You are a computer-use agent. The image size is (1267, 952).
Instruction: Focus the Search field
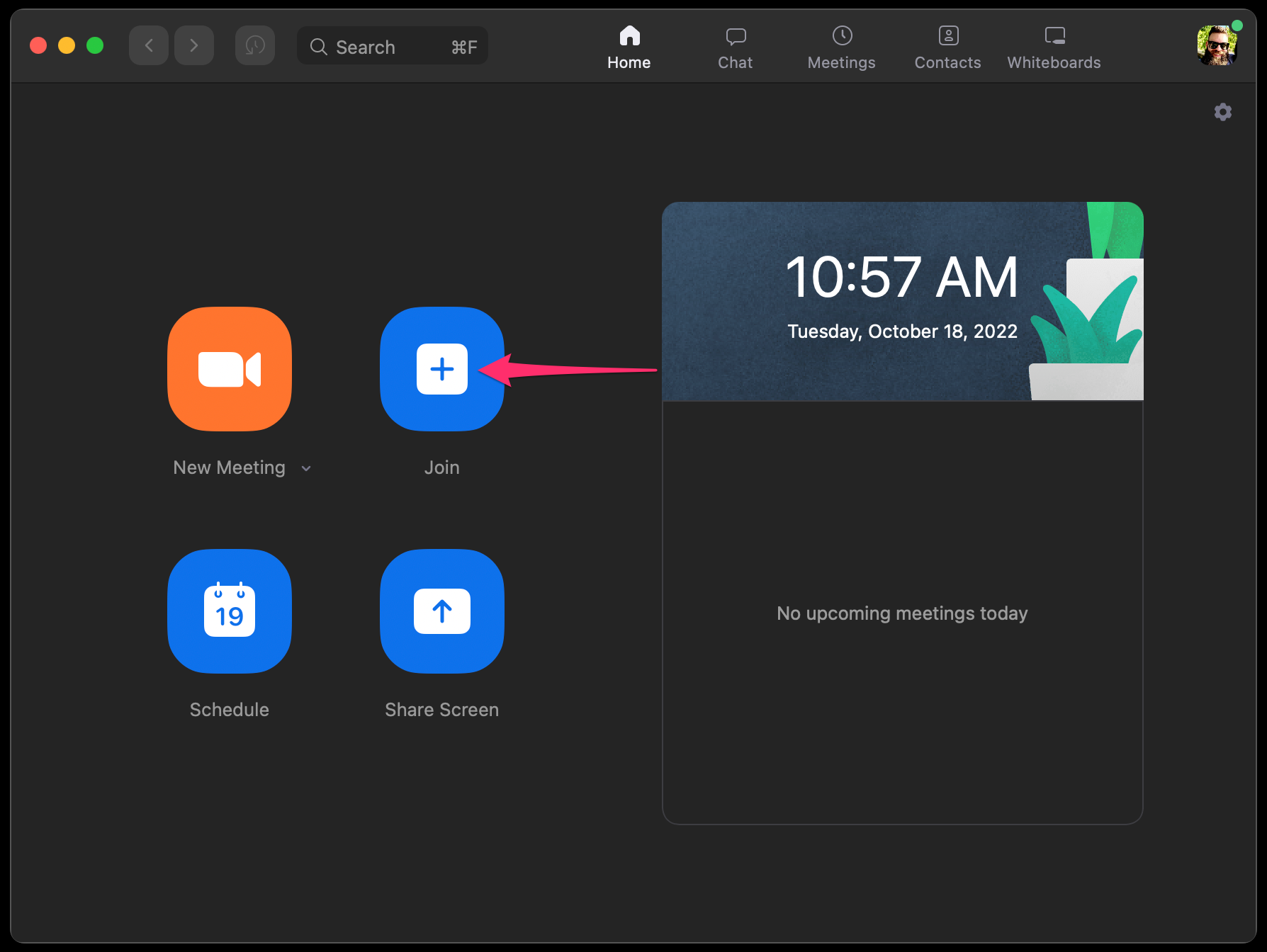(x=393, y=46)
